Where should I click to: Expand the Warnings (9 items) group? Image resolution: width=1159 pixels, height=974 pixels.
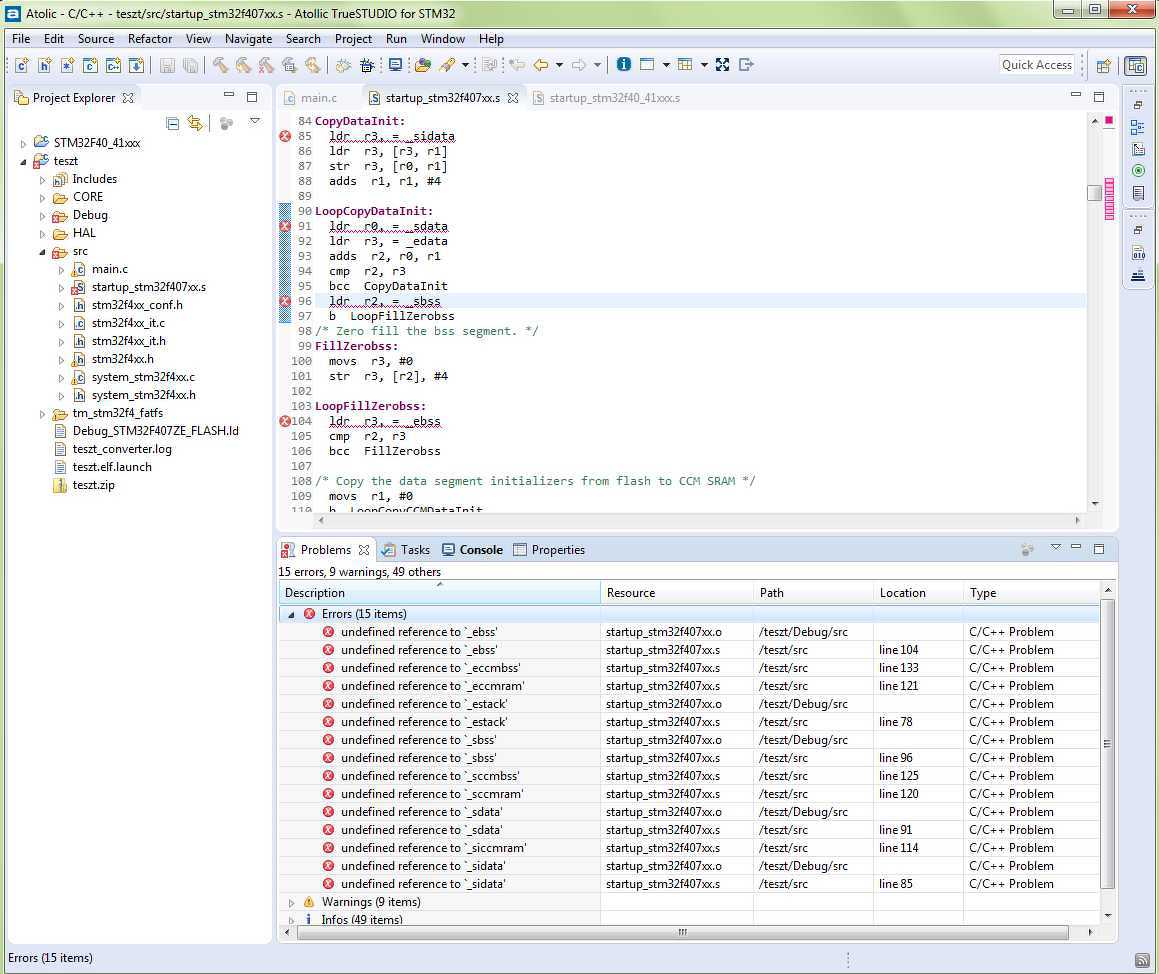pyautogui.click(x=290, y=902)
